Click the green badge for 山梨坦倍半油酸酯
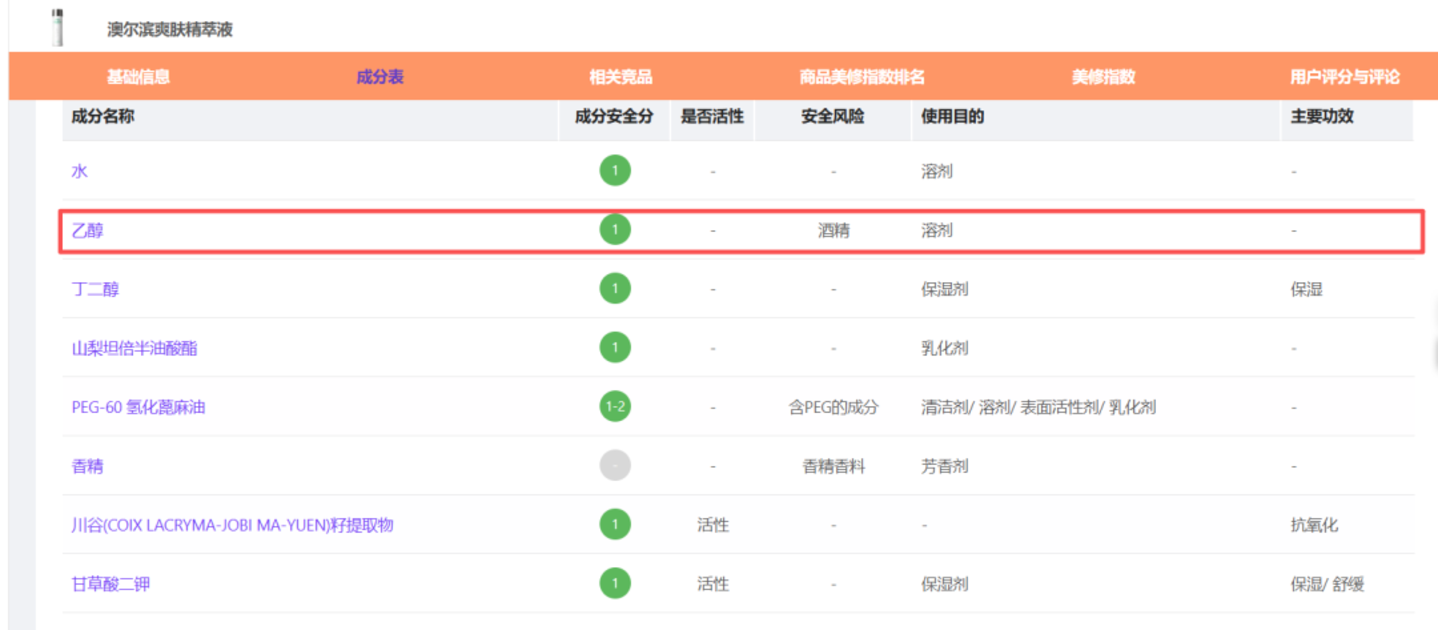 [615, 348]
